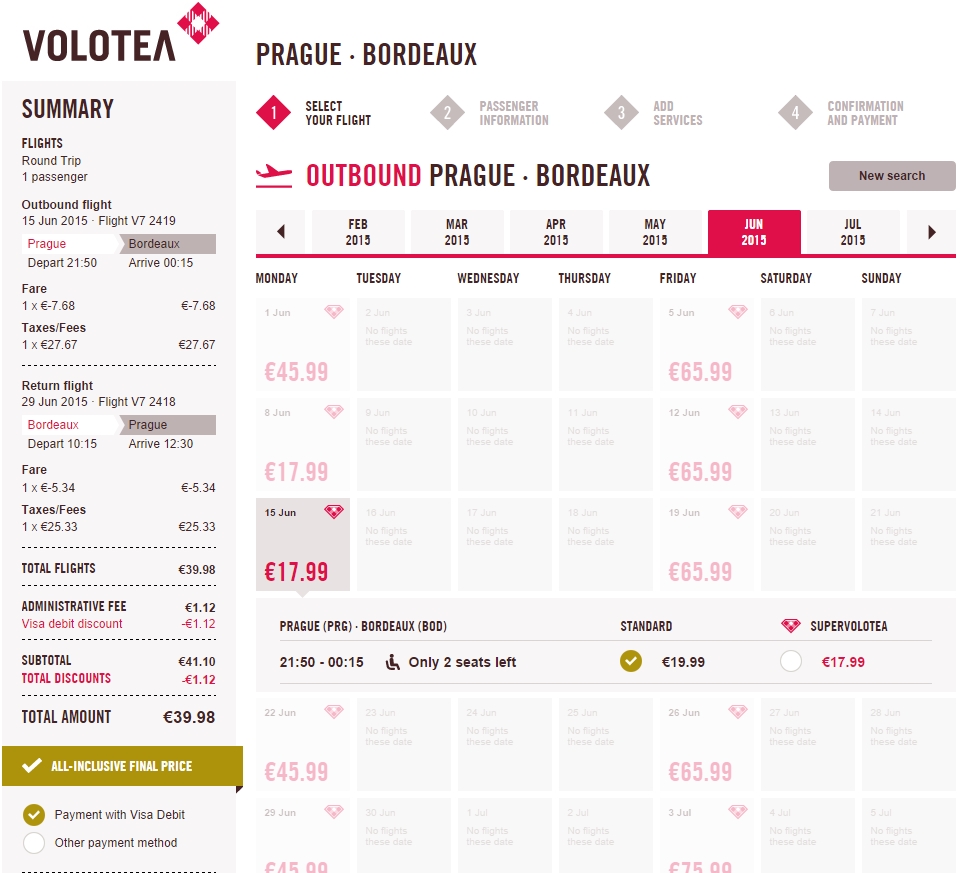Show later months with right arrow
This screenshot has width=964, height=873.
[x=931, y=232]
